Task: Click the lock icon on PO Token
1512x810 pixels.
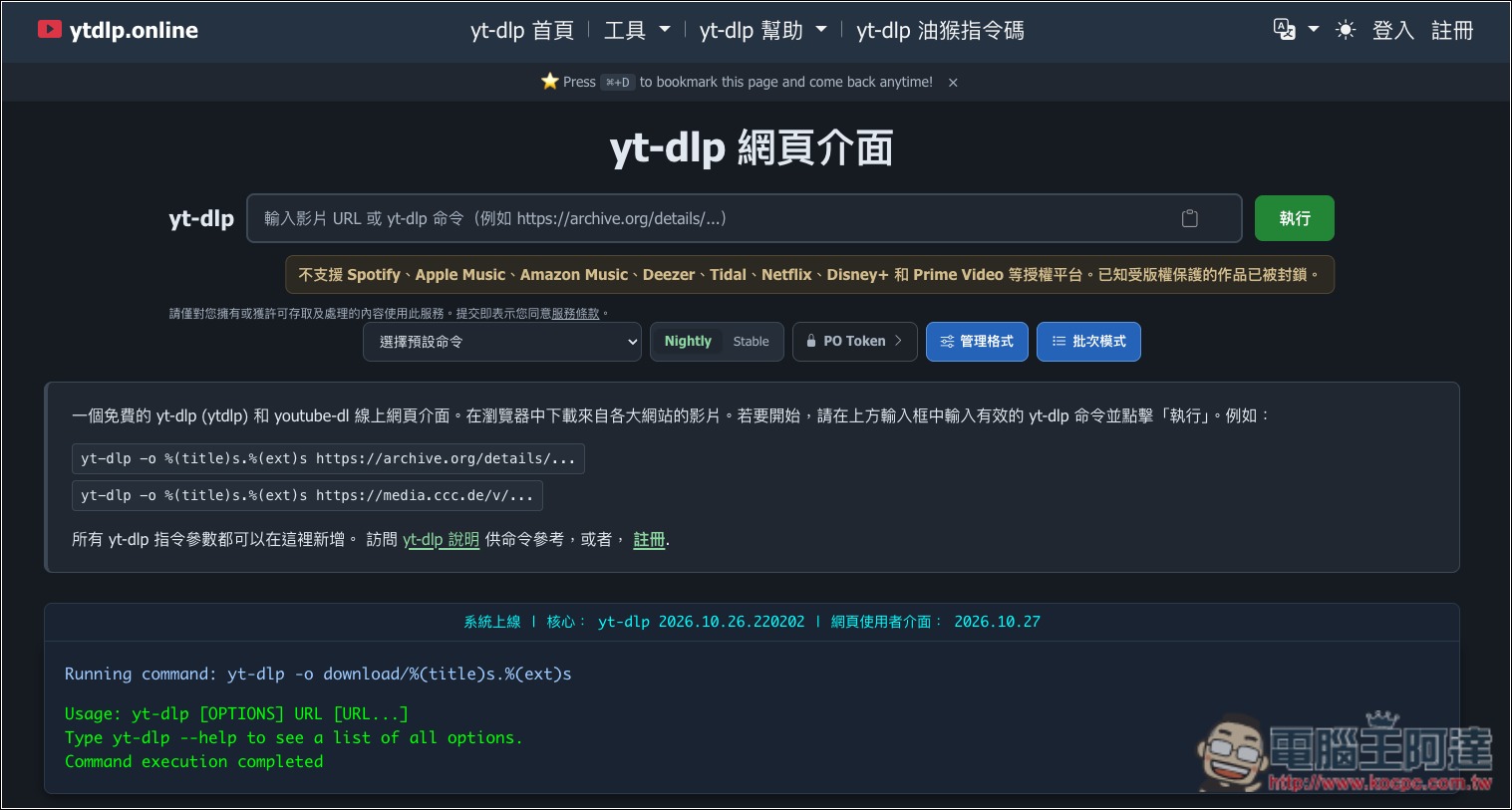Action: coord(811,341)
